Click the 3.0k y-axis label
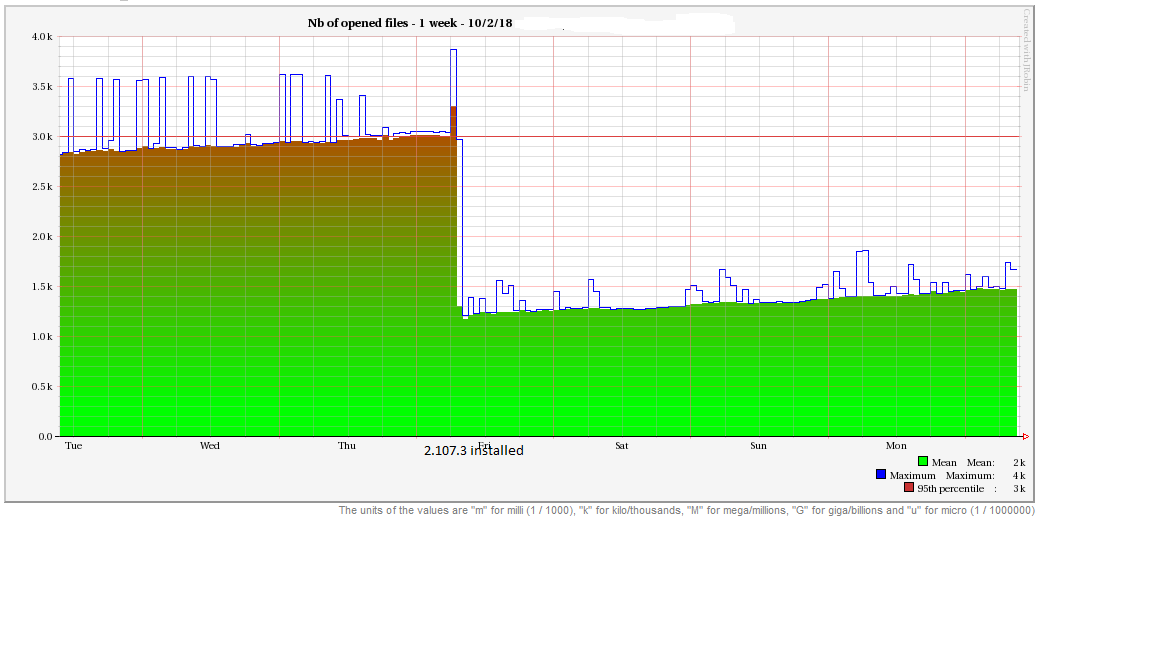 tap(42, 137)
